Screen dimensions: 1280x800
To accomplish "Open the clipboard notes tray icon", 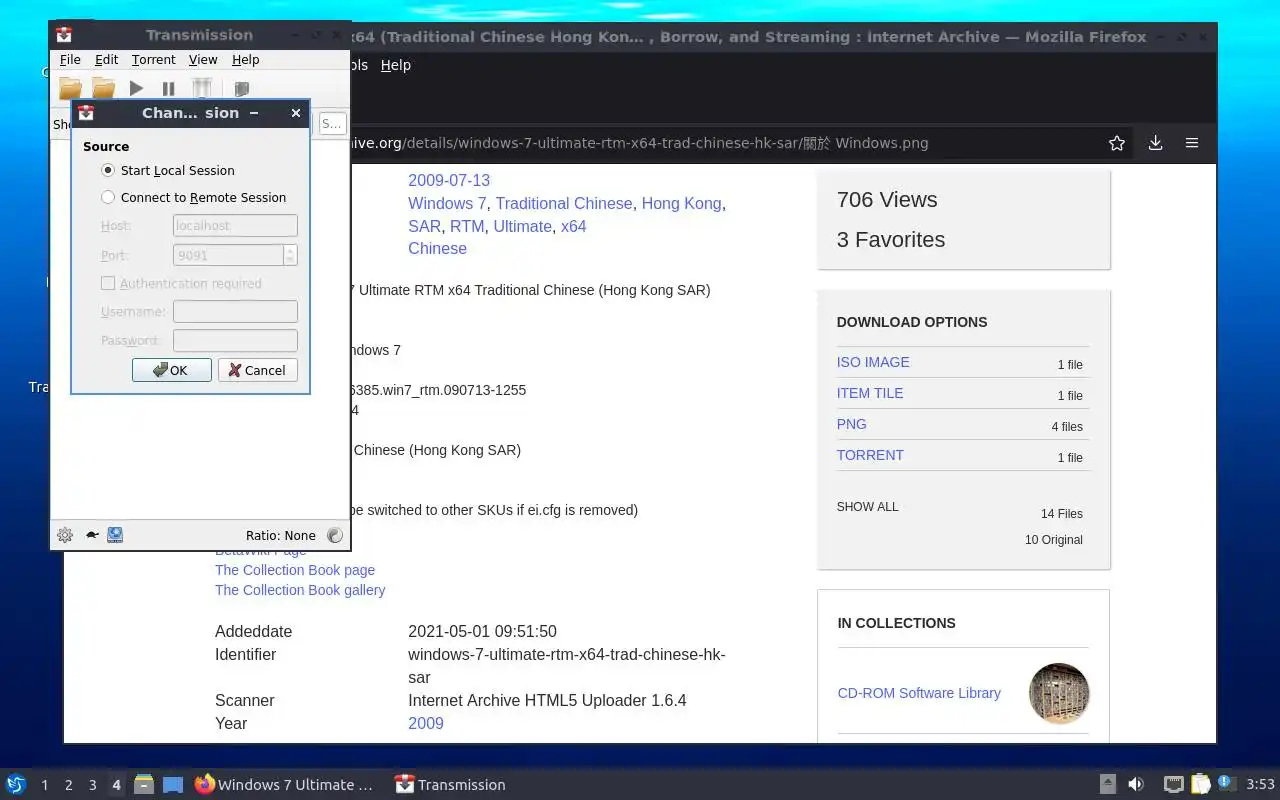I will click(1201, 784).
